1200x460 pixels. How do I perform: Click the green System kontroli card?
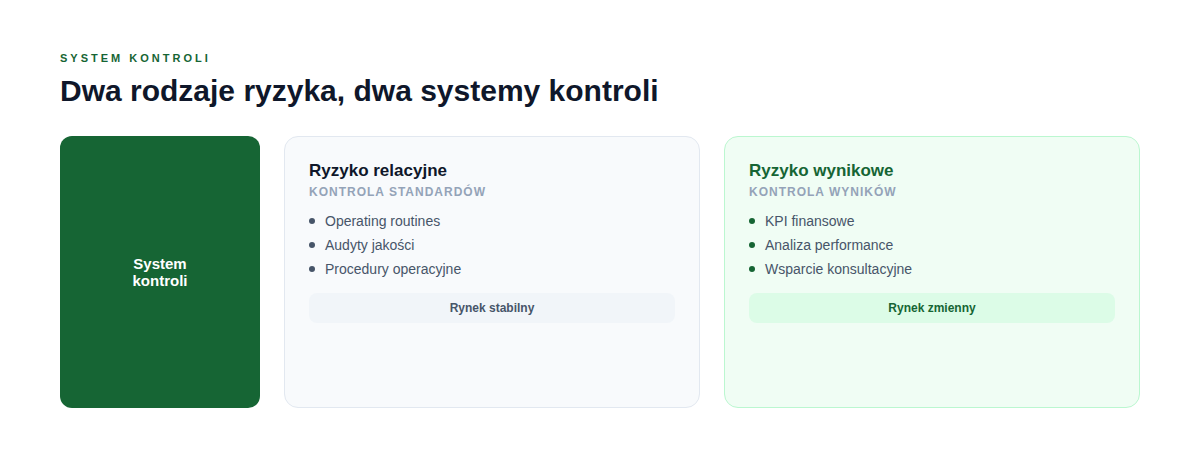(160, 272)
